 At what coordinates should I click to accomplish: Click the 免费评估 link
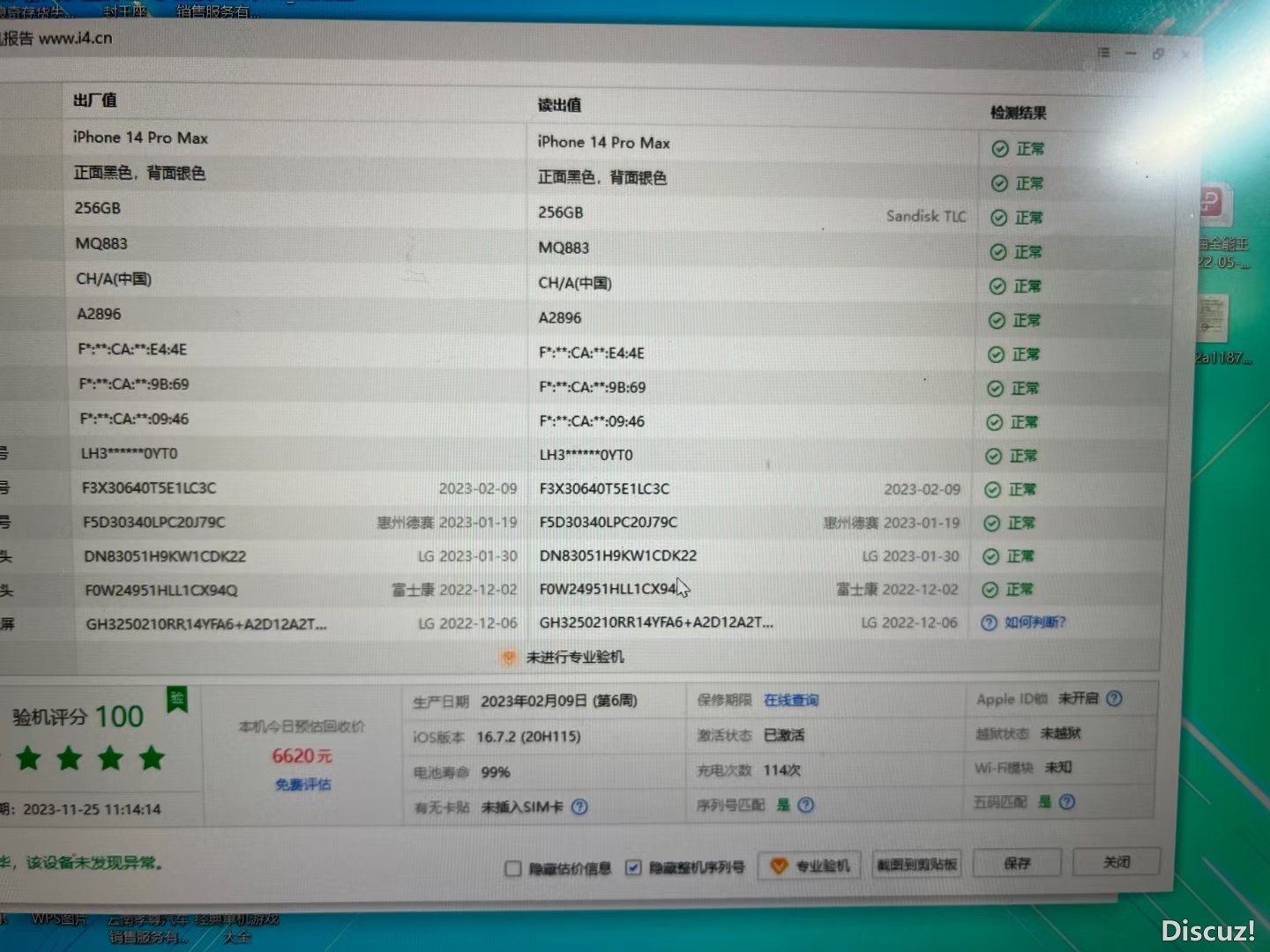click(x=303, y=785)
